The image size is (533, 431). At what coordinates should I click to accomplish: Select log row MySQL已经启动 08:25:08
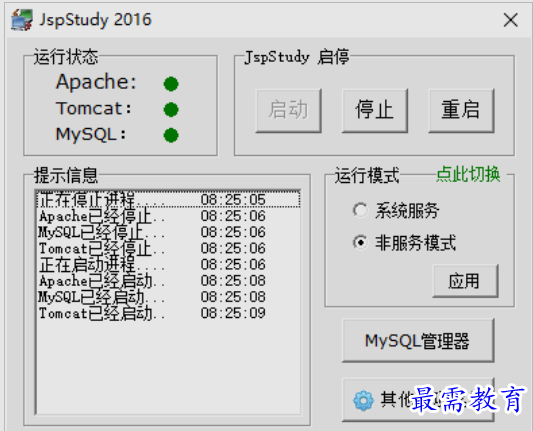point(168,297)
